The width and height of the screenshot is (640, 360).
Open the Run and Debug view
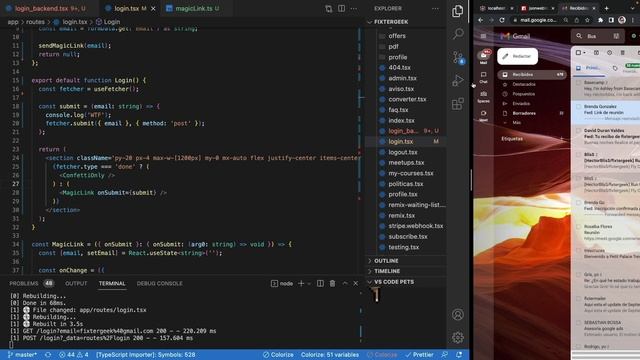[x=458, y=80]
